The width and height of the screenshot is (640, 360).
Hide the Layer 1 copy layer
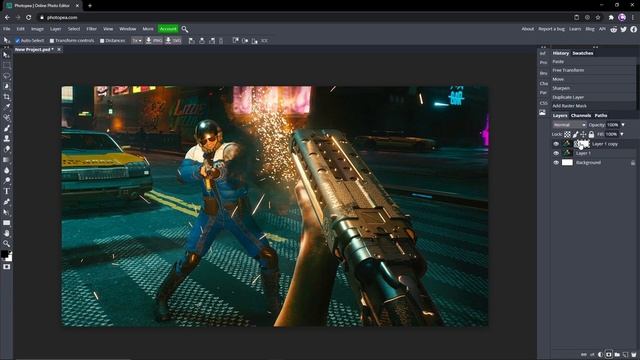click(x=556, y=144)
